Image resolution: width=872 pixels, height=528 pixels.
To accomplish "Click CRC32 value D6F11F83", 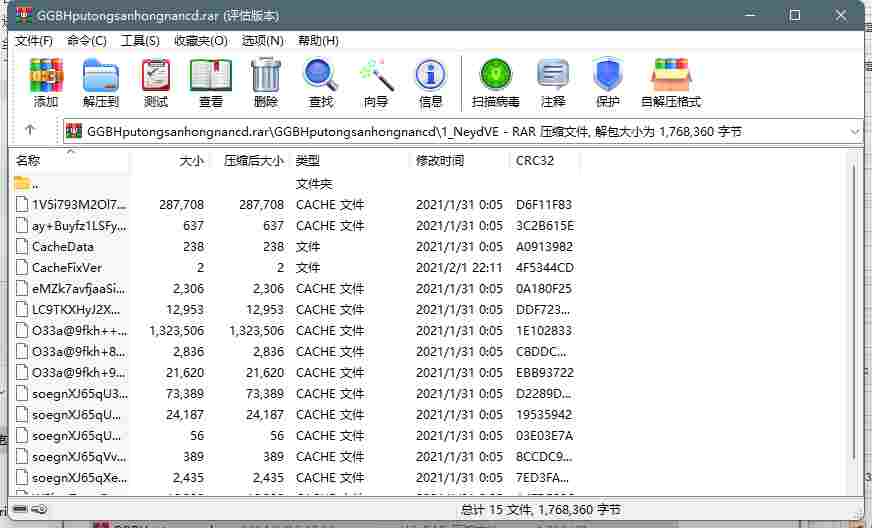I will 543,205.
